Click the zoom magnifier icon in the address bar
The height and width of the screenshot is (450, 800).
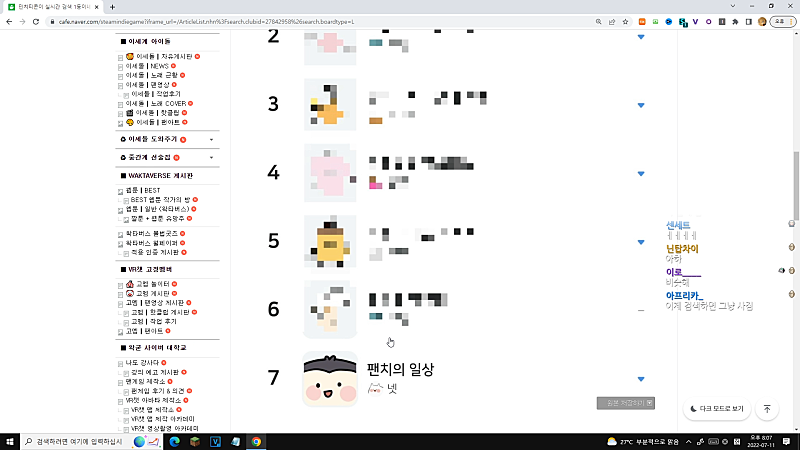tap(598, 22)
